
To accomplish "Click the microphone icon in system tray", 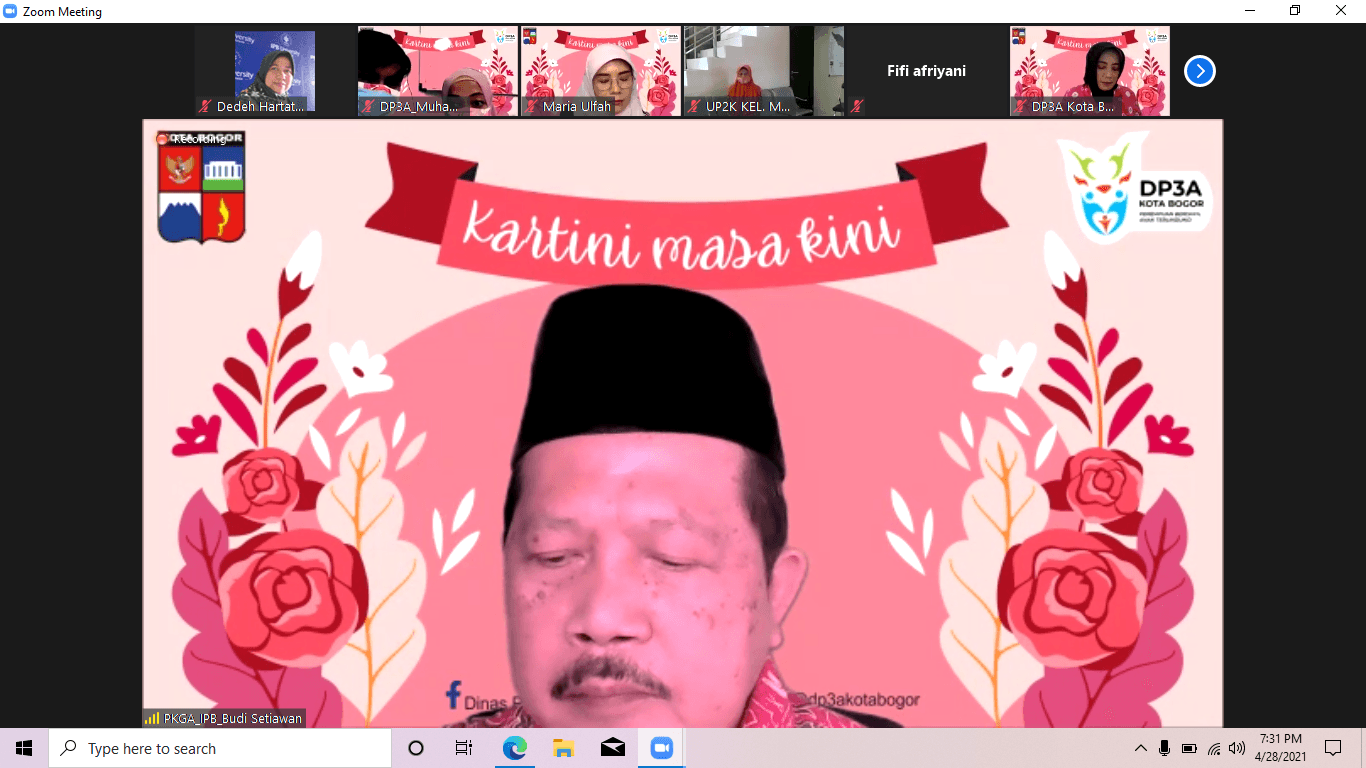I will pyautogui.click(x=1165, y=748).
